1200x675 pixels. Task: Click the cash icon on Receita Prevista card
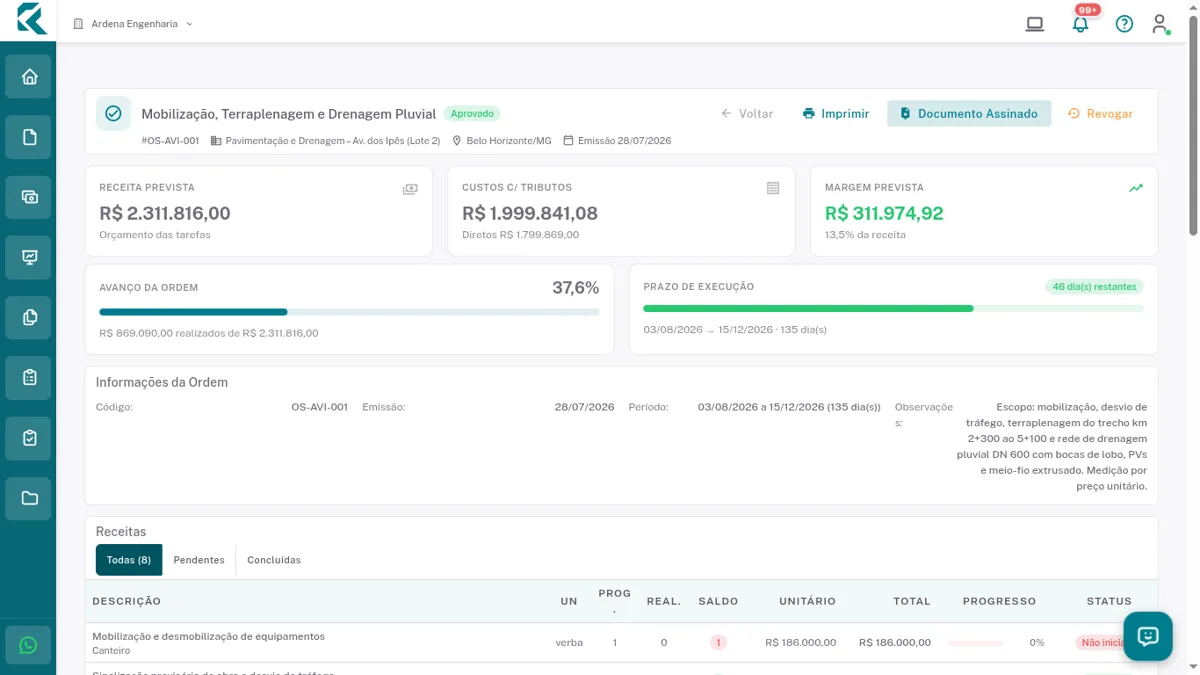point(410,189)
